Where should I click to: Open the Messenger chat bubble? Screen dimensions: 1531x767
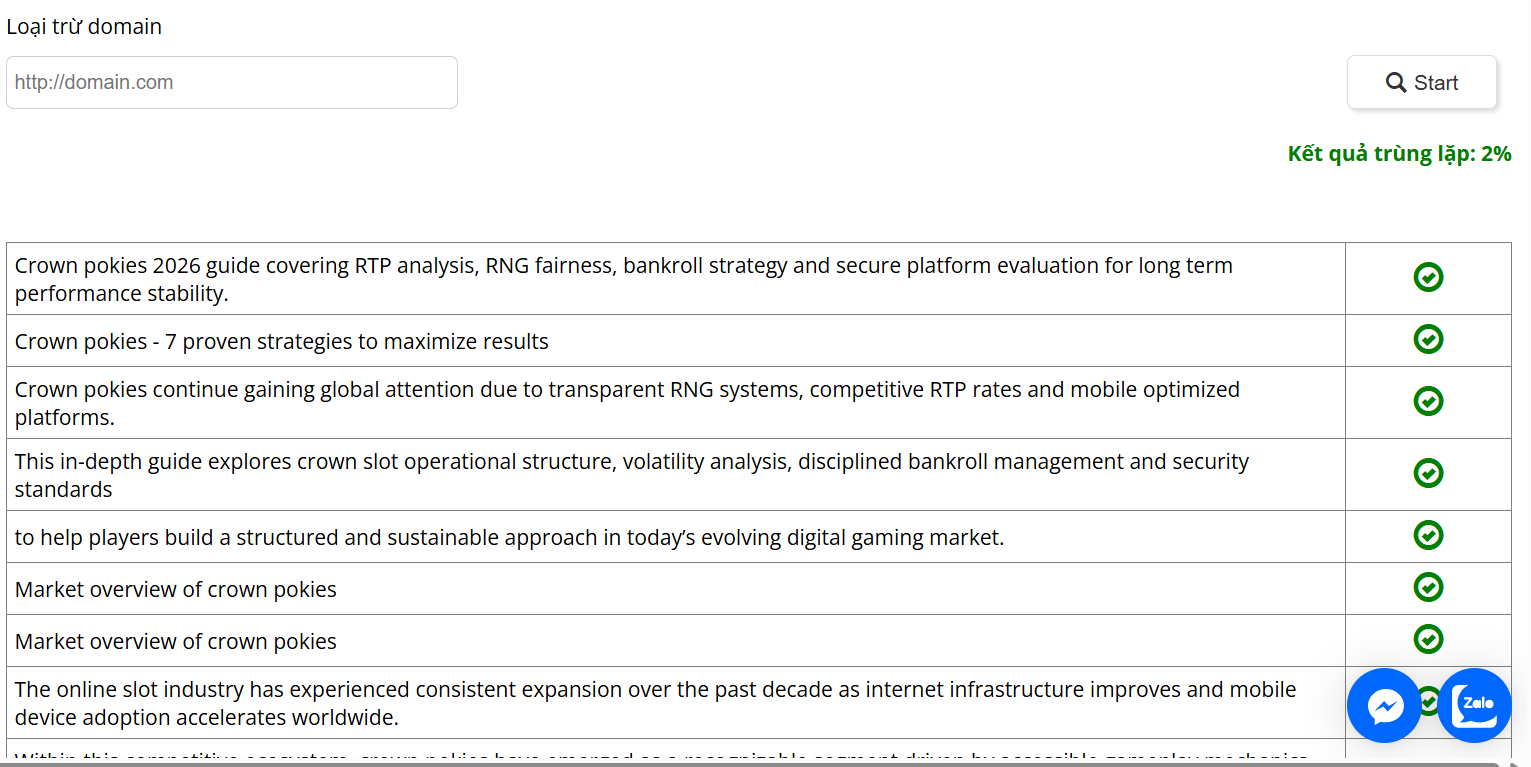[x=1384, y=705]
